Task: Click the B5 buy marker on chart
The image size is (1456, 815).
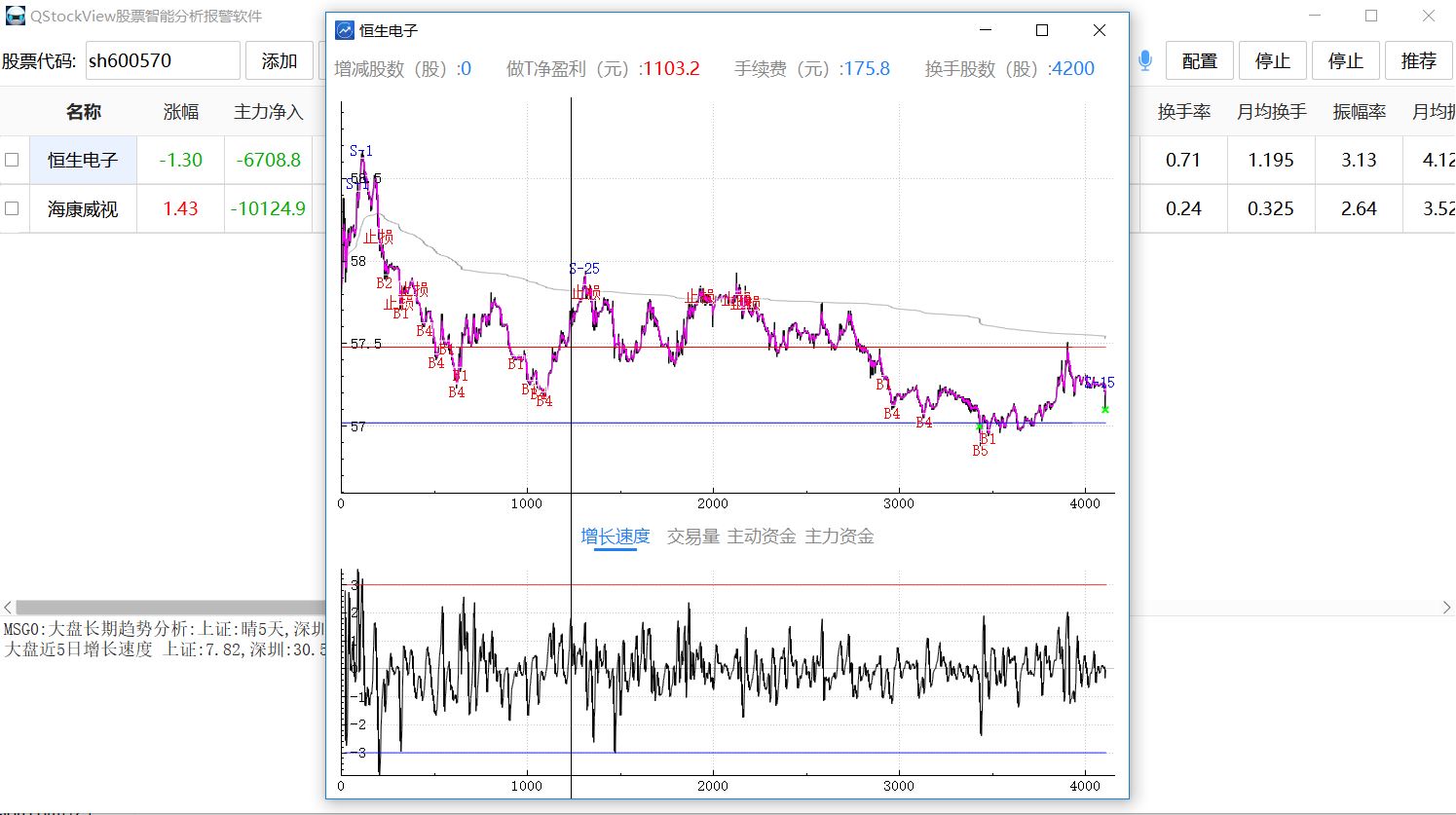Action: (980, 451)
